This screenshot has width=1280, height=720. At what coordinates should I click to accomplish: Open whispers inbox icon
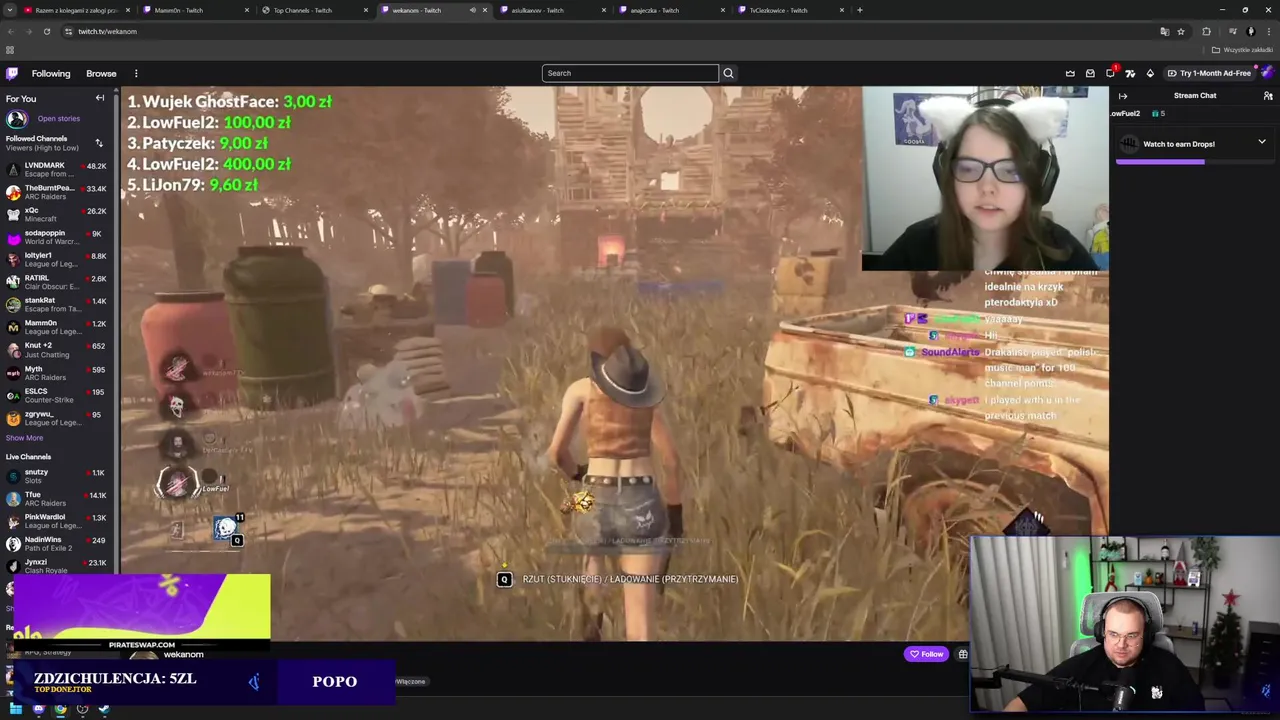tap(1090, 73)
